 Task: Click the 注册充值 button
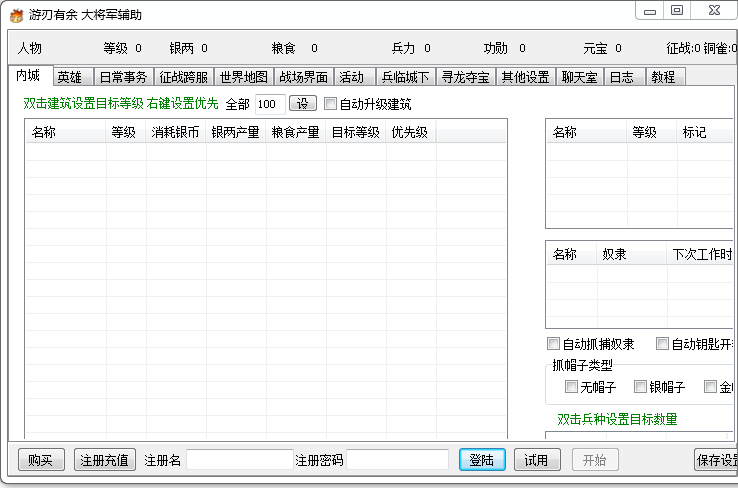click(104, 460)
